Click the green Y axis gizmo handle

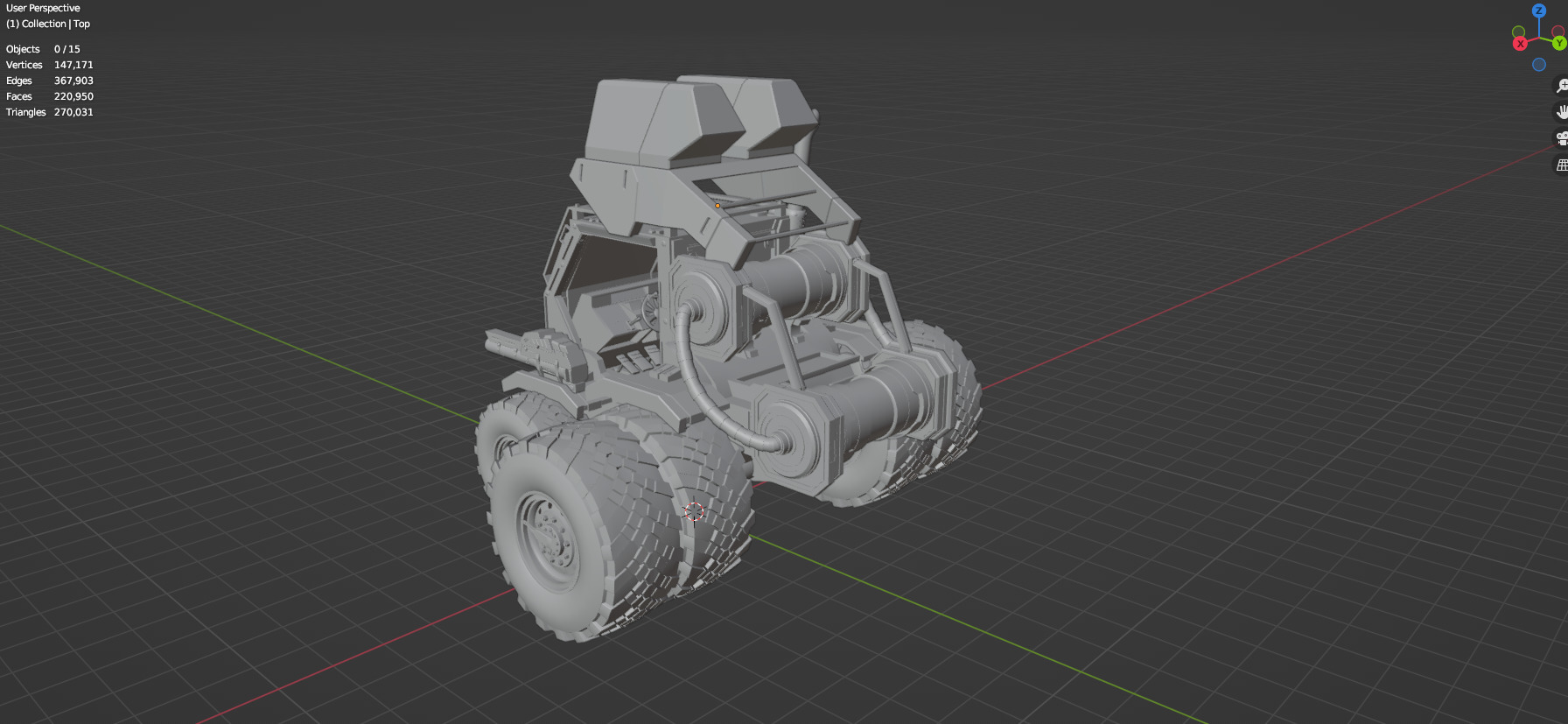pos(1559,43)
